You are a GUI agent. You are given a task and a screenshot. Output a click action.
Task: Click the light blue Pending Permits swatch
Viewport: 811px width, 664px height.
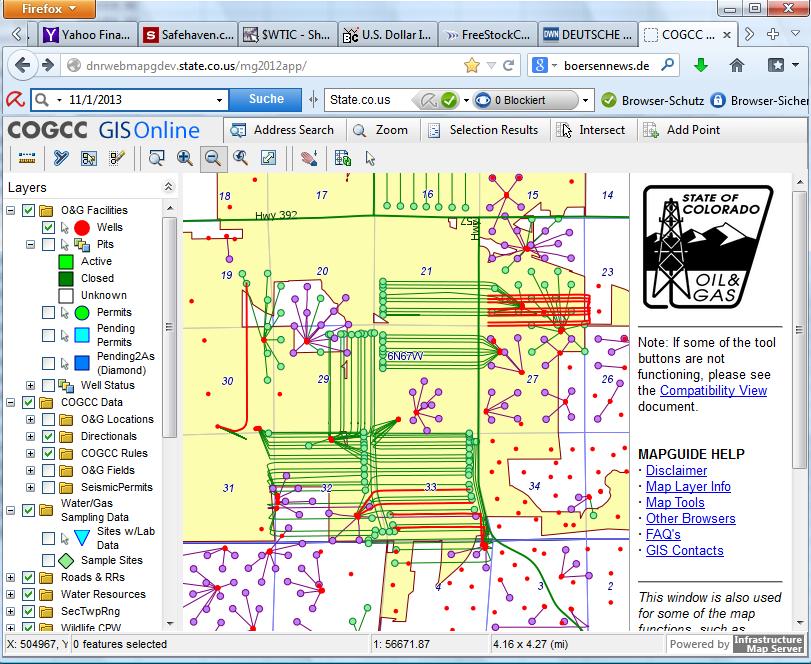[x=82, y=335]
